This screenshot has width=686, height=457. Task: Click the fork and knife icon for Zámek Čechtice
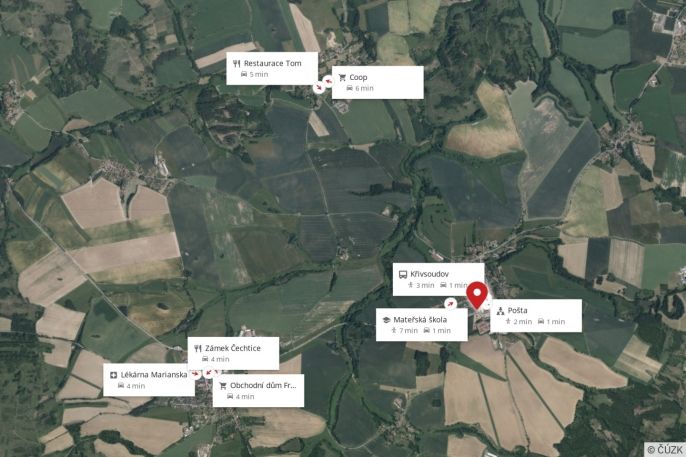(x=198, y=349)
